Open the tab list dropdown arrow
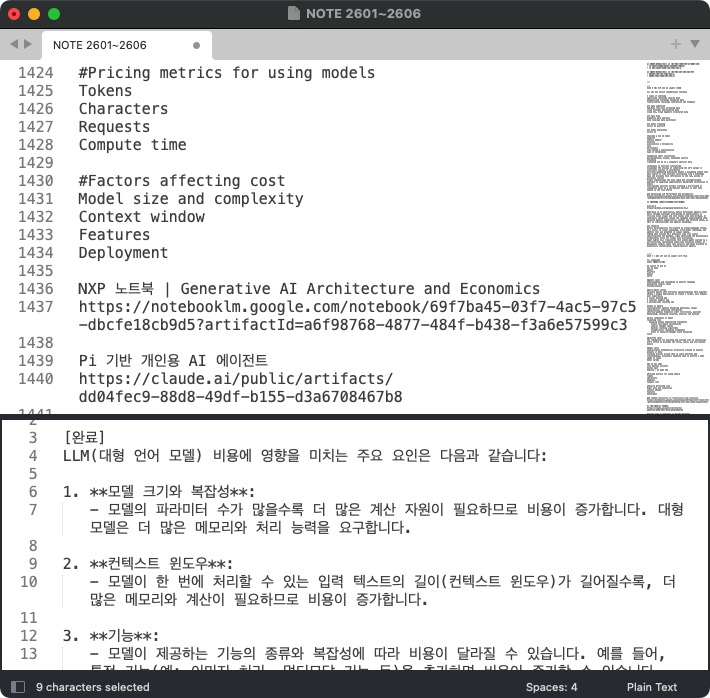 click(x=694, y=44)
